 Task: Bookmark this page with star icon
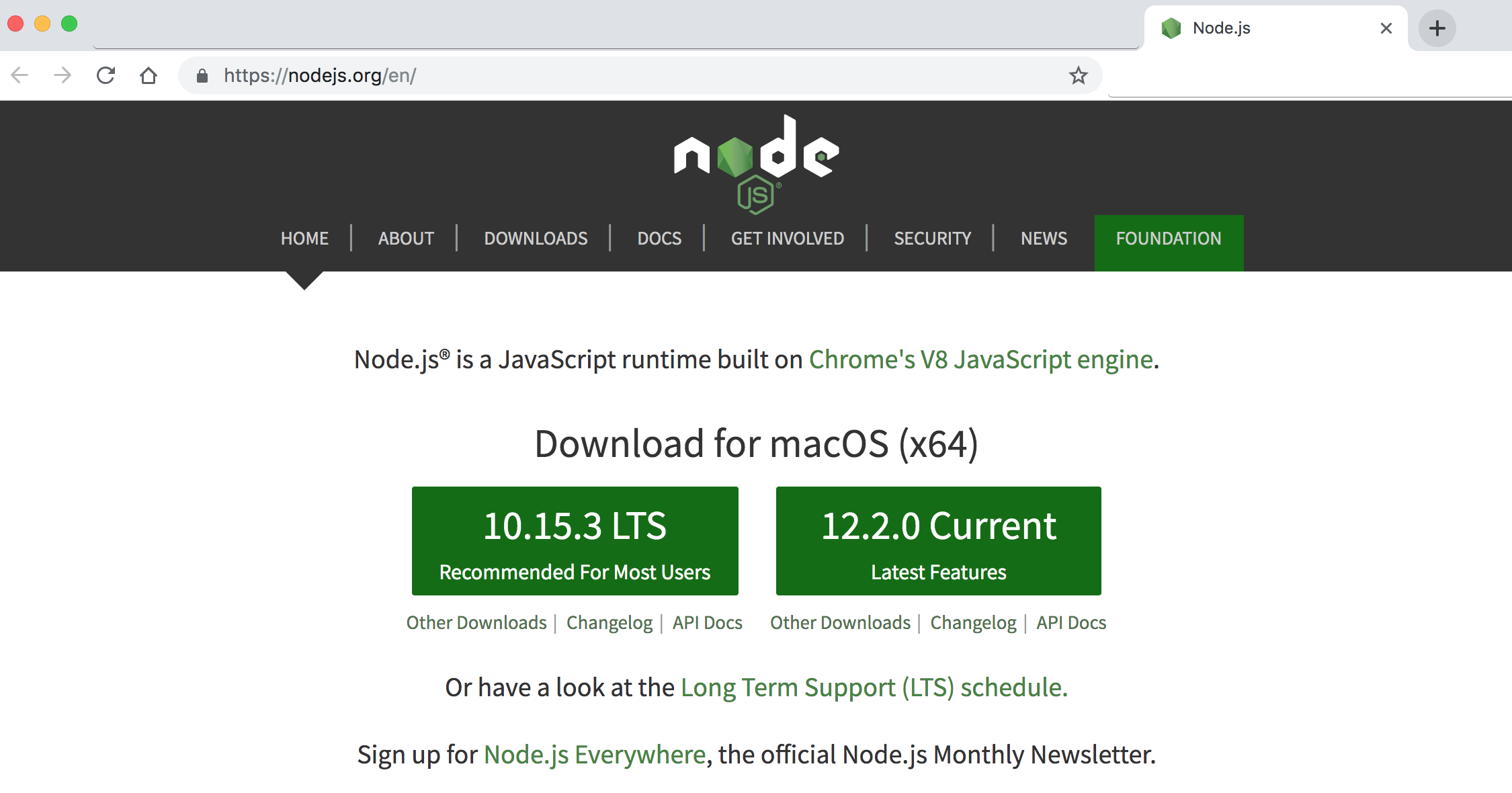[x=1078, y=75]
